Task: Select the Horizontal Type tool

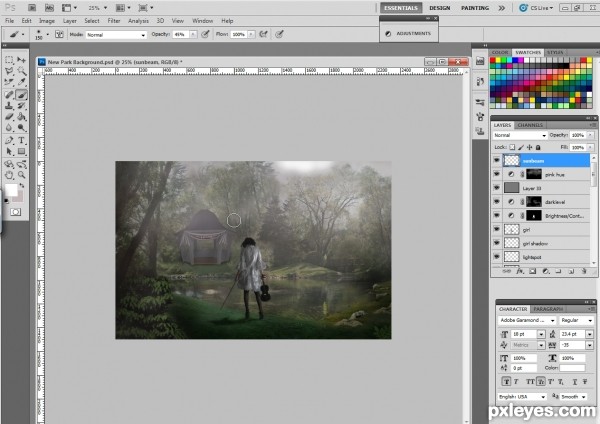Action: [x=21, y=140]
